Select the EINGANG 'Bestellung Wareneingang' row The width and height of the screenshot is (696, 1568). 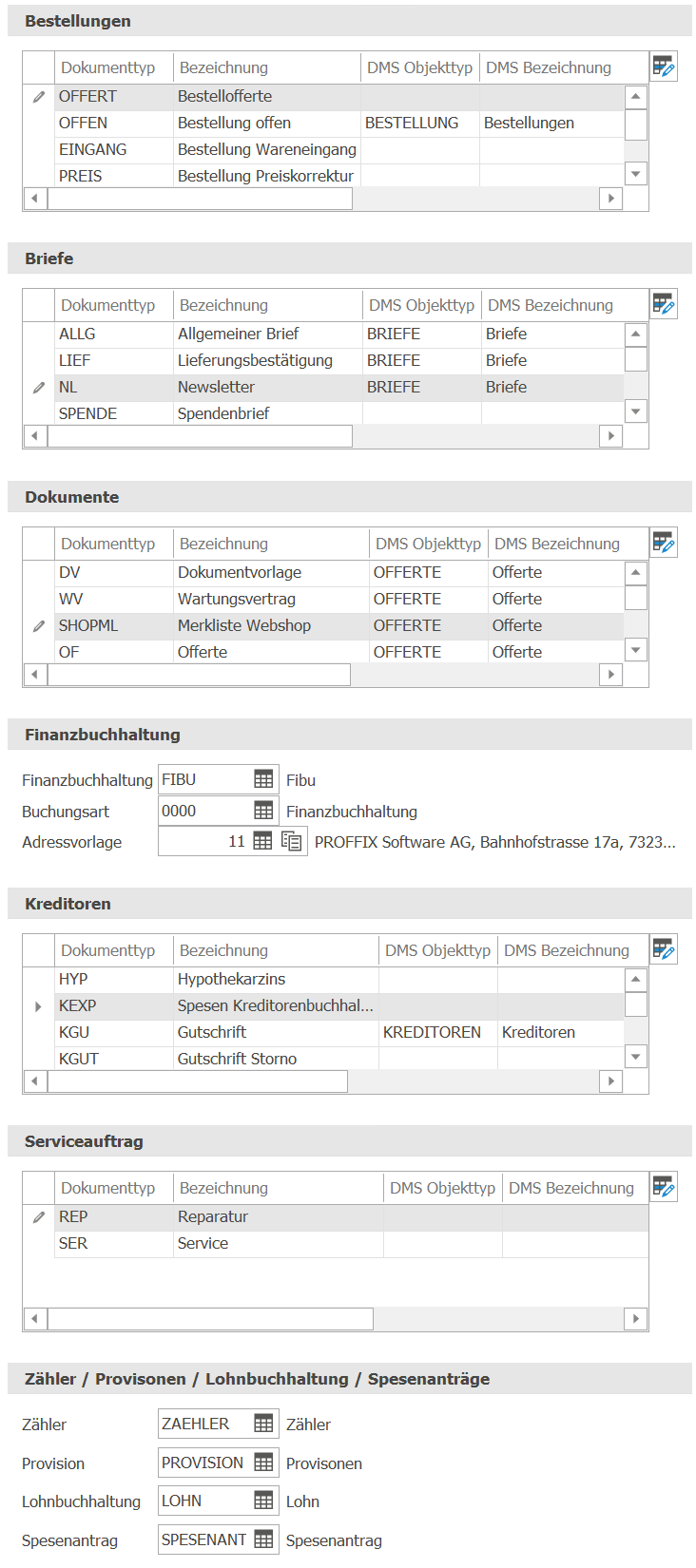pyautogui.click(x=339, y=149)
